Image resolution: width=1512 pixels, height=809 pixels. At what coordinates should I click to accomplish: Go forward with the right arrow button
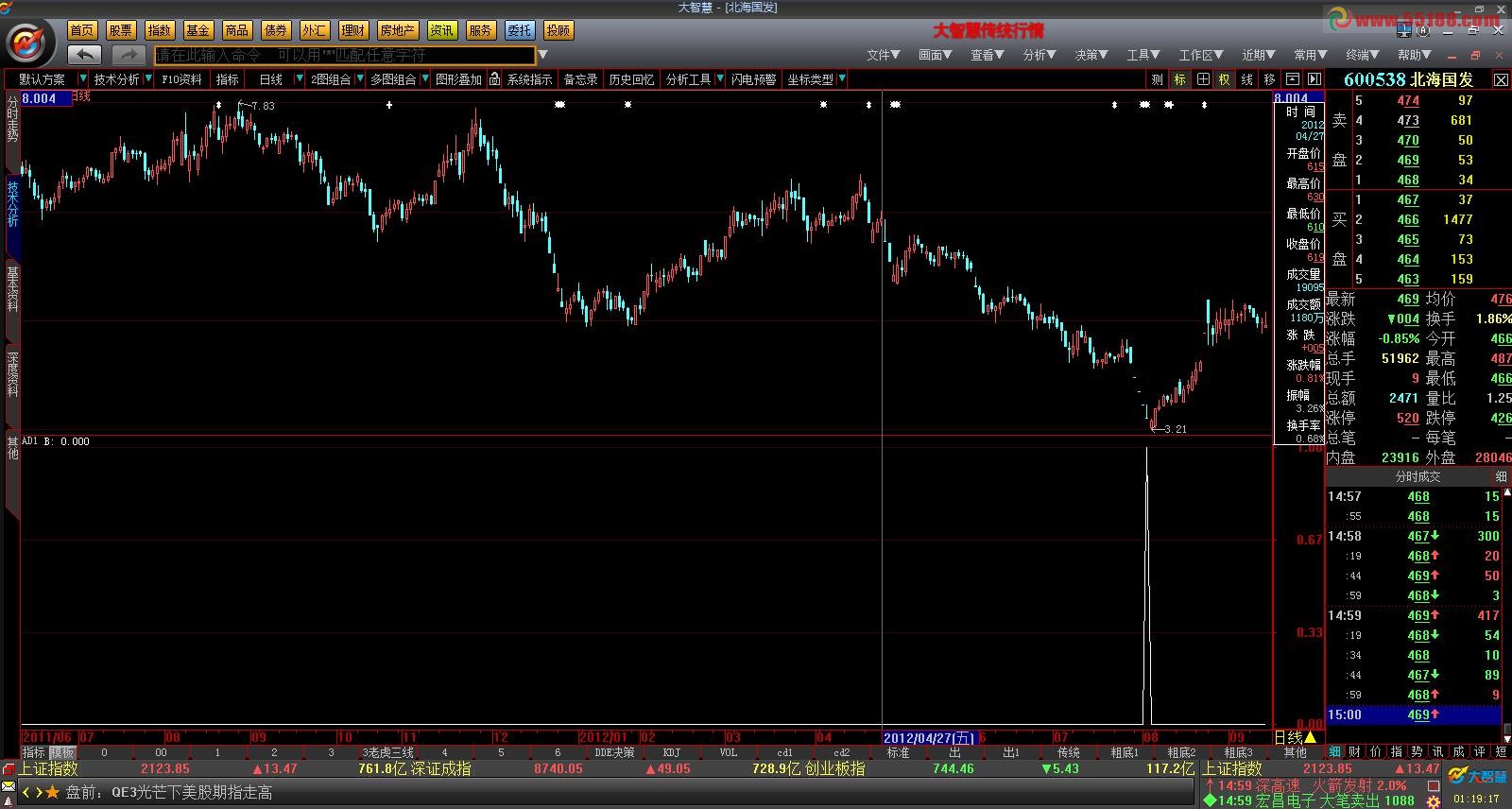129,55
